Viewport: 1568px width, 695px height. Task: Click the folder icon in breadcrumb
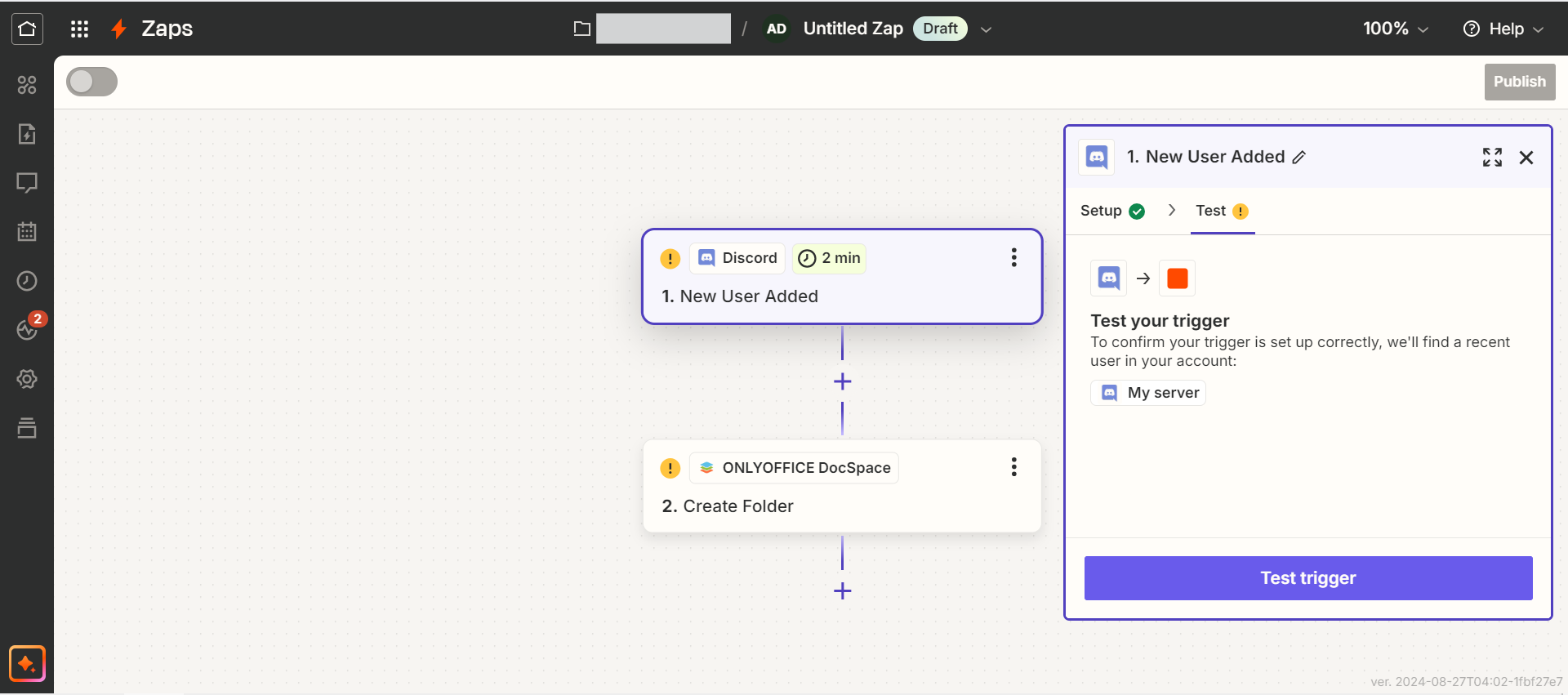click(581, 29)
